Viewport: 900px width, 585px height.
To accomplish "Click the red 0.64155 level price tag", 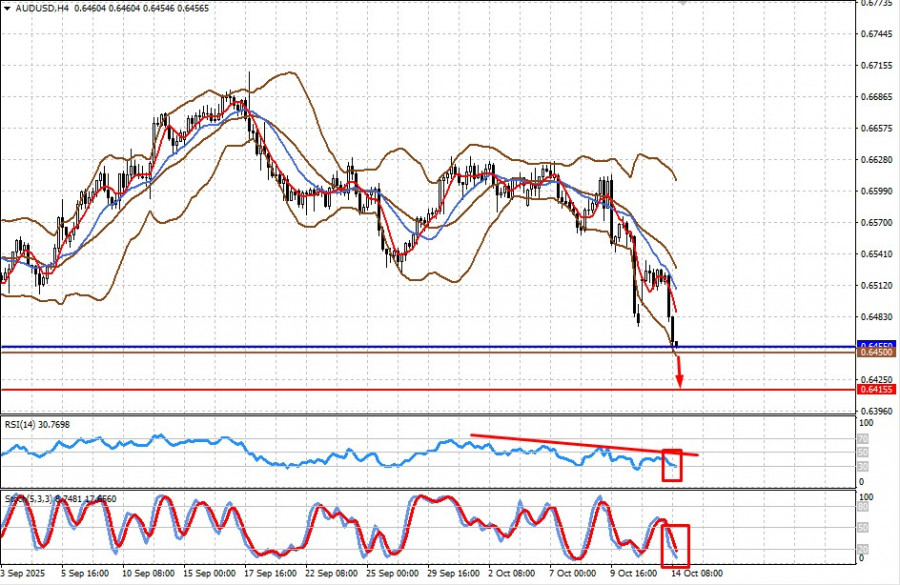I will [x=876, y=390].
